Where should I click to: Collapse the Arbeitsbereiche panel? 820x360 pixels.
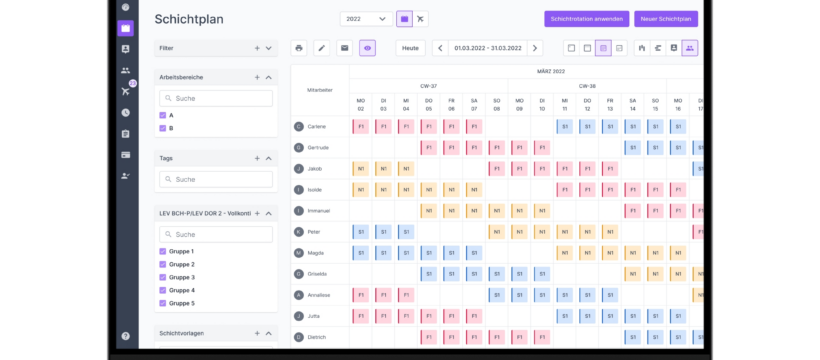pos(269,77)
